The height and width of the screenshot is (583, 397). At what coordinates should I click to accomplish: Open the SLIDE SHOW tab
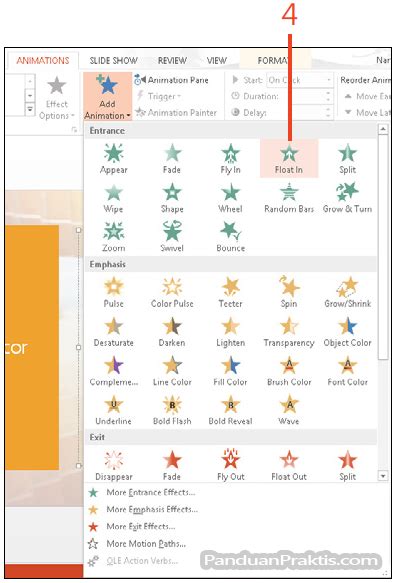(113, 61)
